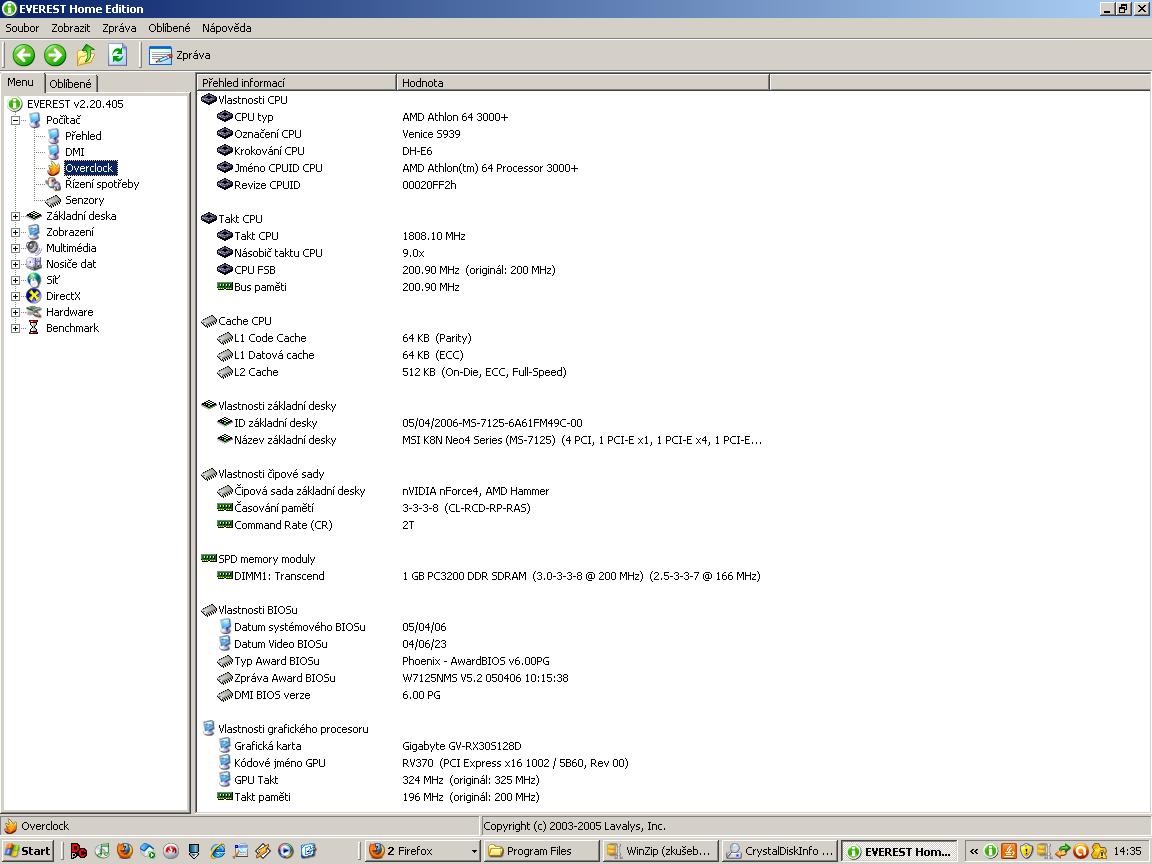This screenshot has width=1152, height=864.
Task: Click the Refresh toolbar icon
Action: point(118,54)
